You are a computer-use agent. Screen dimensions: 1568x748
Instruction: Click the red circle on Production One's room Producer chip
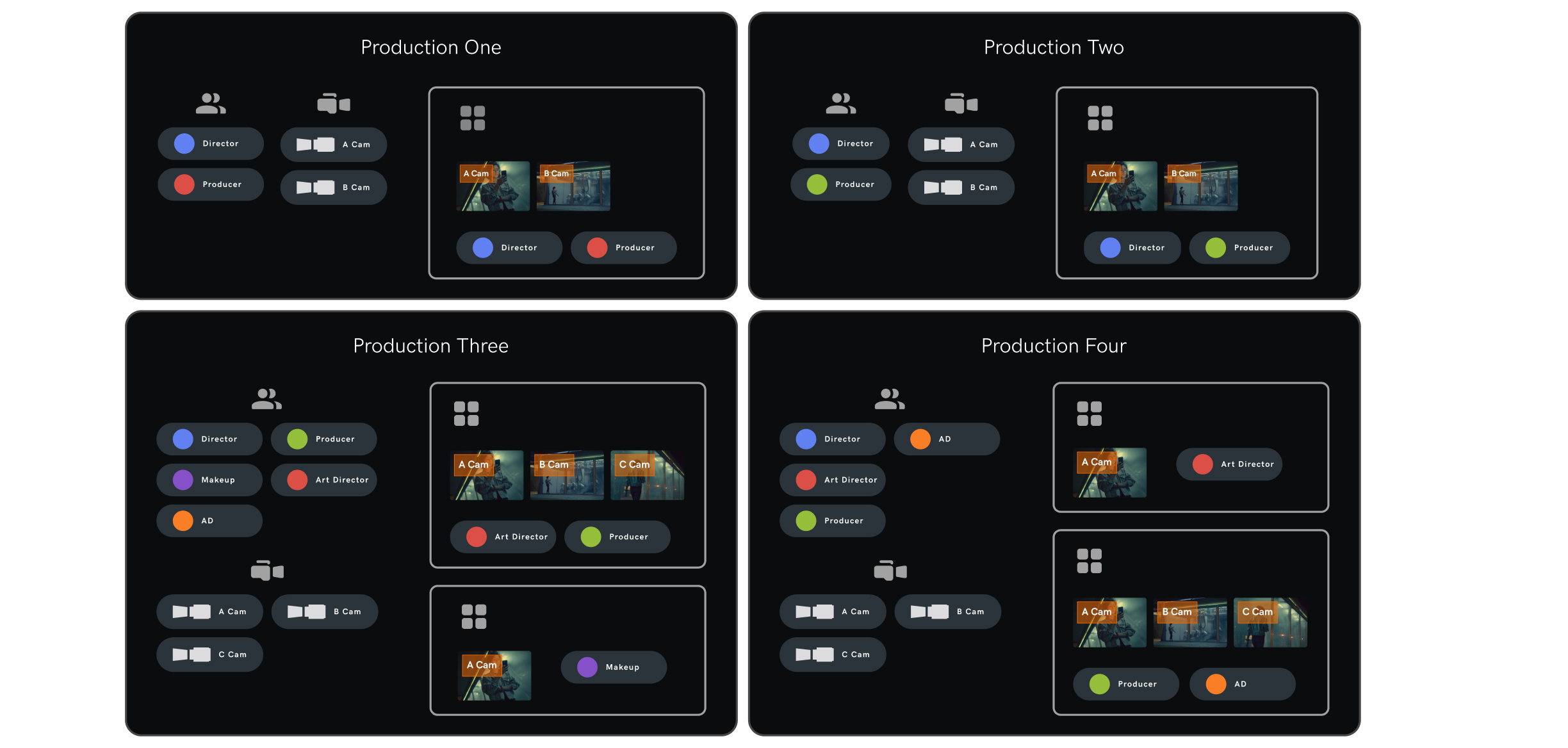tap(597, 248)
